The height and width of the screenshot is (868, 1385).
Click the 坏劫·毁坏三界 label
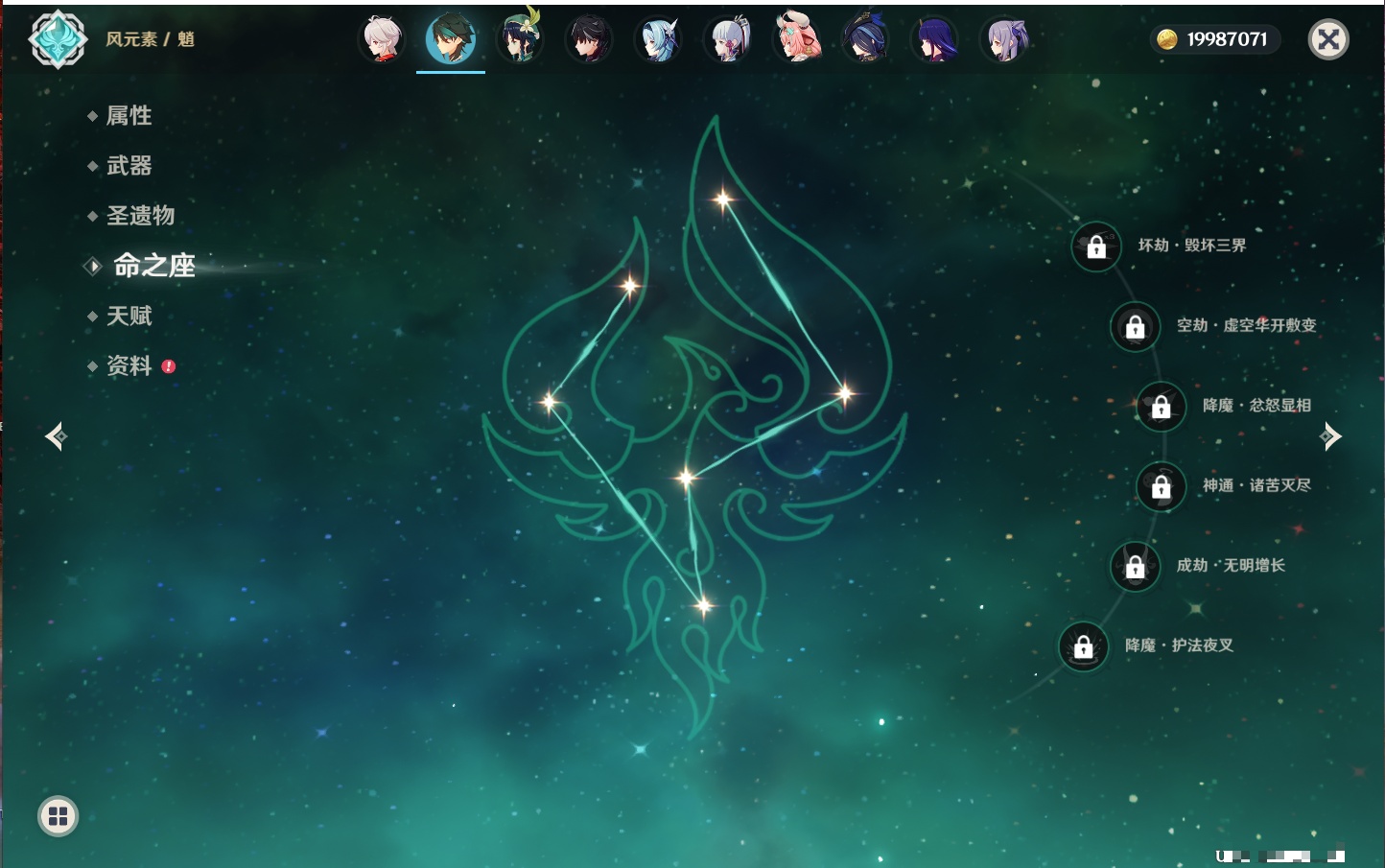click(x=1192, y=246)
